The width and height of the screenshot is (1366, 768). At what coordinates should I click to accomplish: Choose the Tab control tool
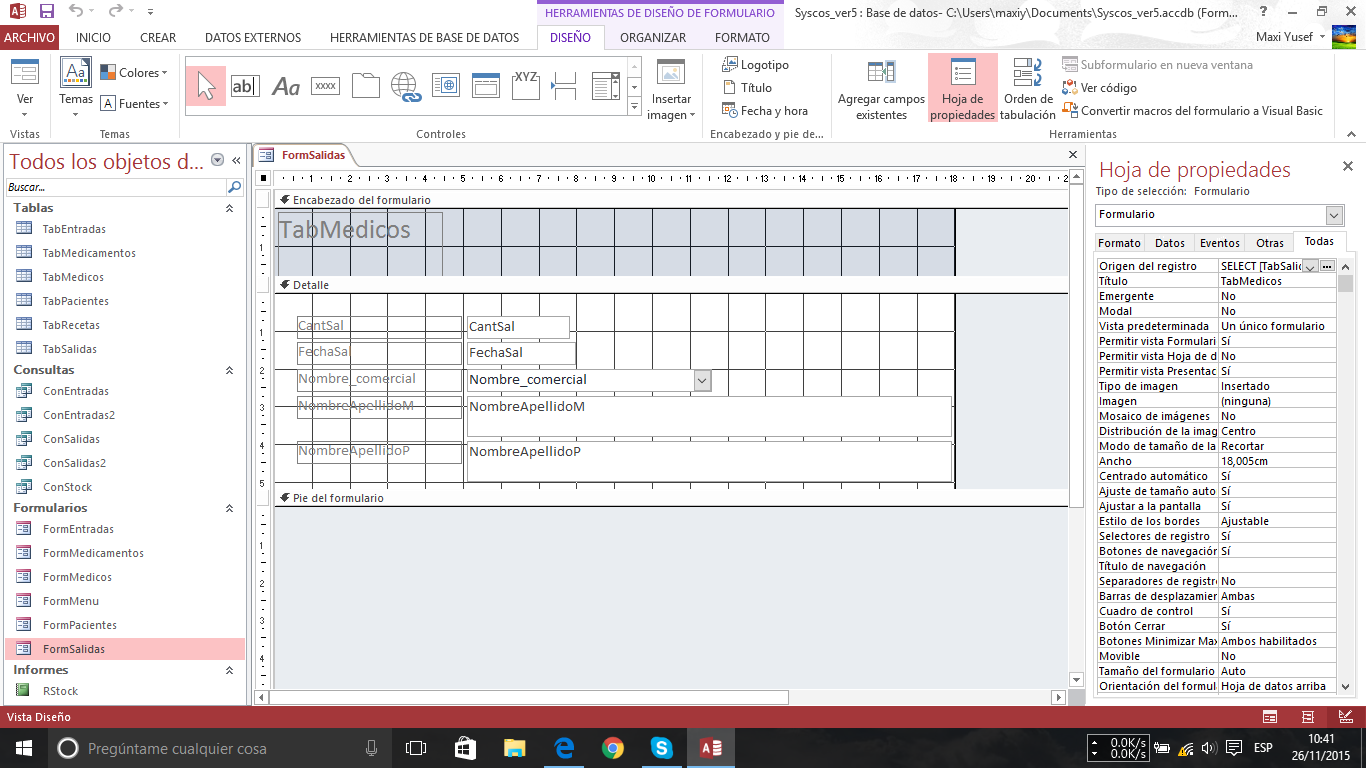tap(365, 86)
